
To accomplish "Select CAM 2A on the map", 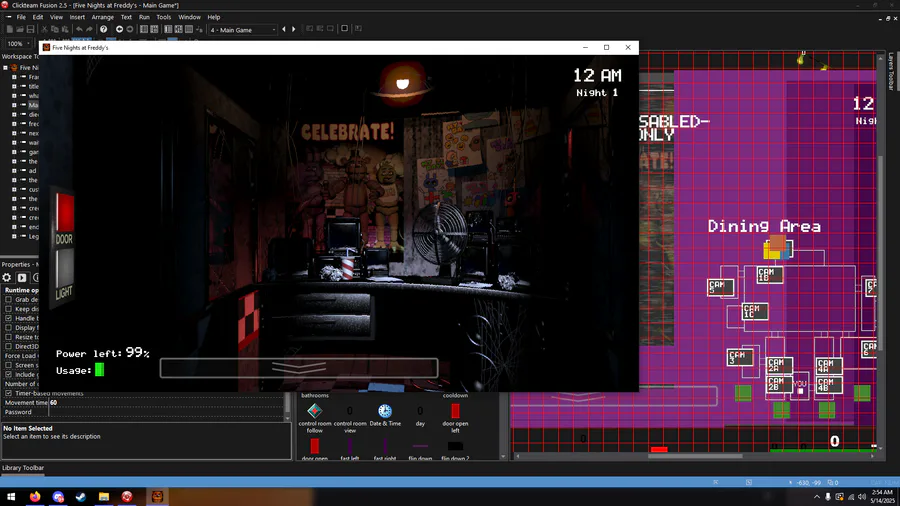I will (x=779, y=365).
